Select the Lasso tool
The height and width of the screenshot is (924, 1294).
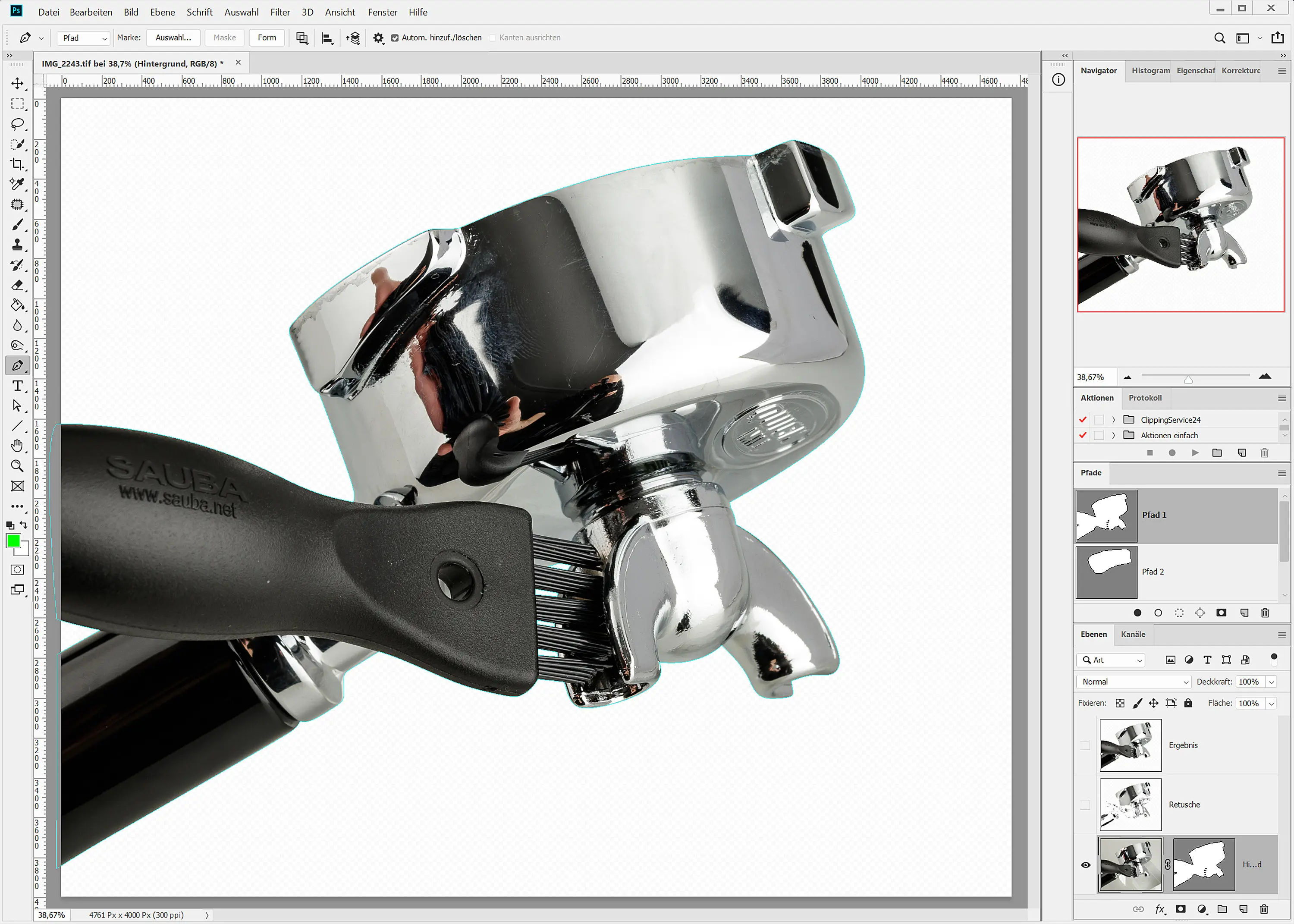(x=17, y=123)
